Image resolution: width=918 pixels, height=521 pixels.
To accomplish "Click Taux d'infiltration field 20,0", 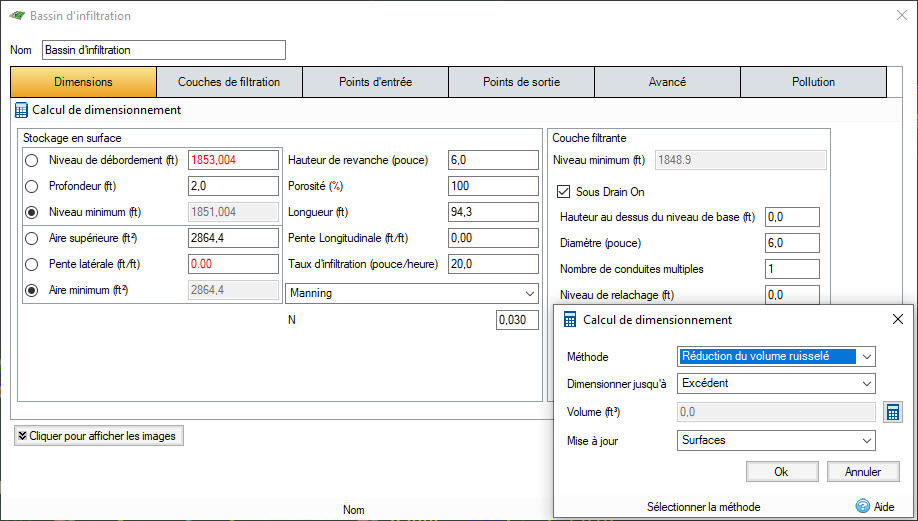I will point(493,264).
